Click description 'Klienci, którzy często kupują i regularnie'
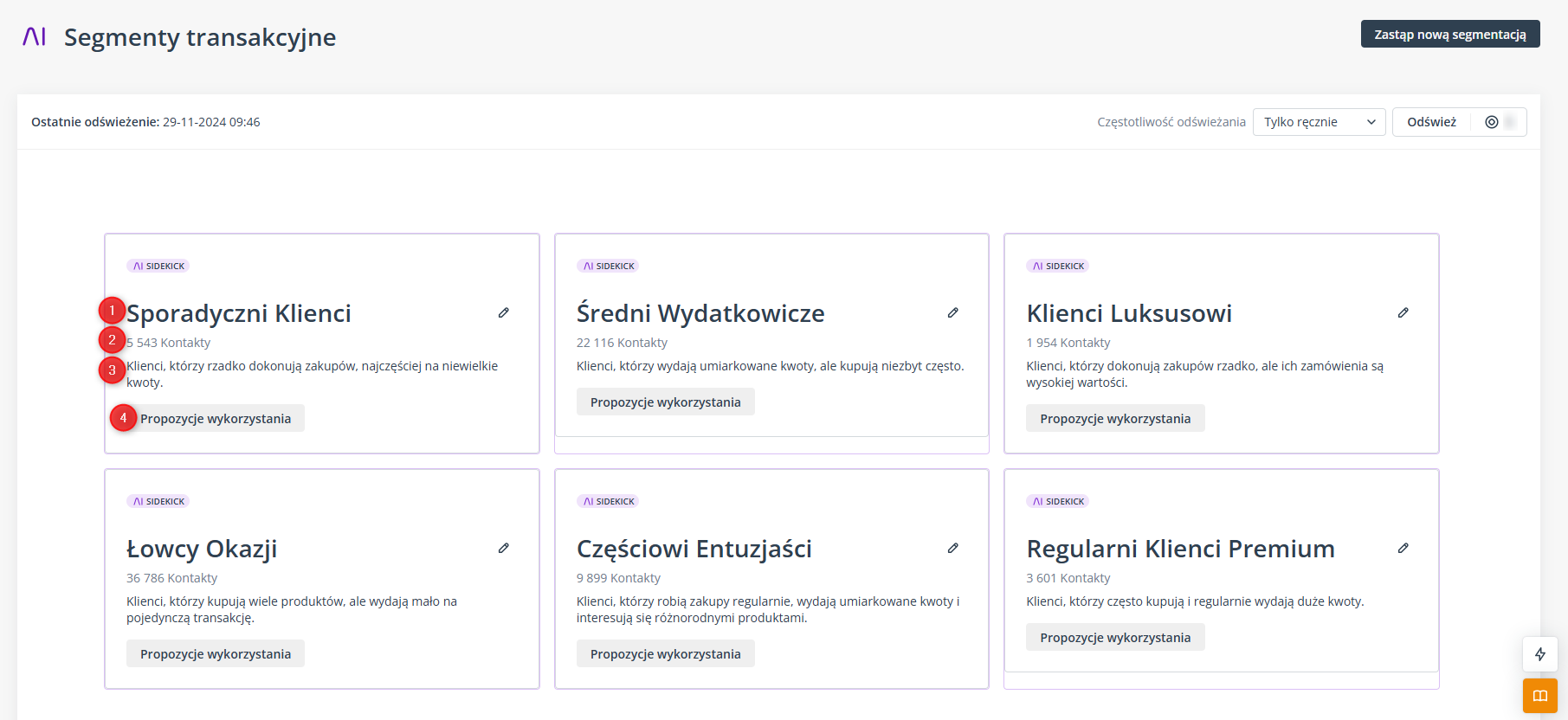1568x720 pixels. point(1196,601)
